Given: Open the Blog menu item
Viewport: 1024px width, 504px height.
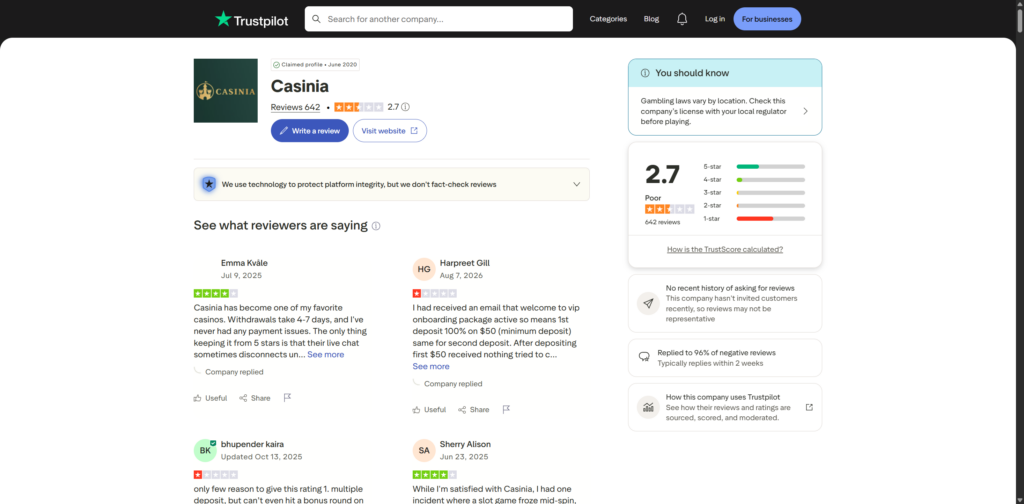Looking at the screenshot, I should pyautogui.click(x=651, y=19).
